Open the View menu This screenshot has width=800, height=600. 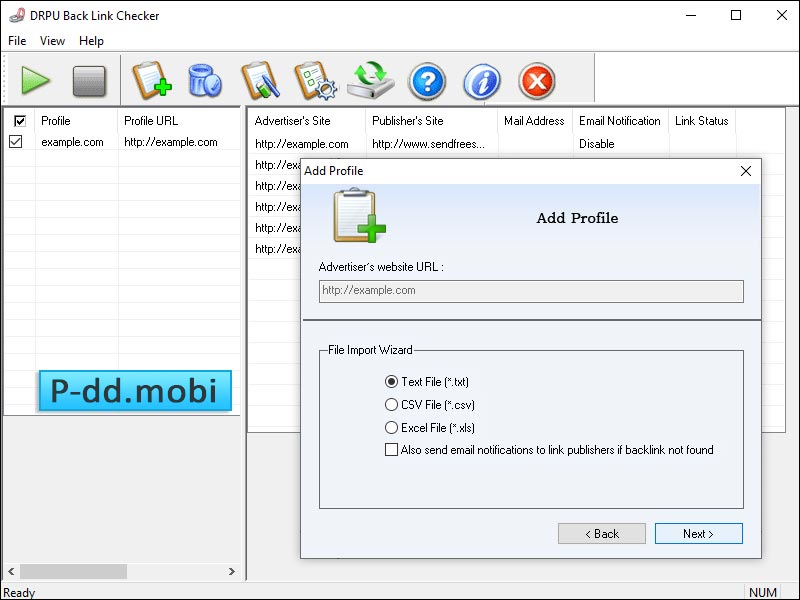tap(52, 41)
